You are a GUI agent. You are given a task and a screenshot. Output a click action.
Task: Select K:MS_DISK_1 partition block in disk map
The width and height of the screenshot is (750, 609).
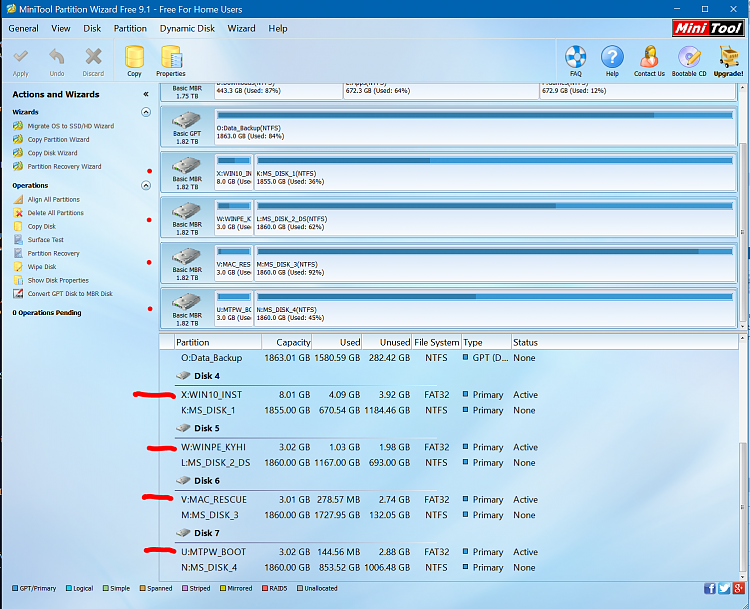[x=495, y=172]
